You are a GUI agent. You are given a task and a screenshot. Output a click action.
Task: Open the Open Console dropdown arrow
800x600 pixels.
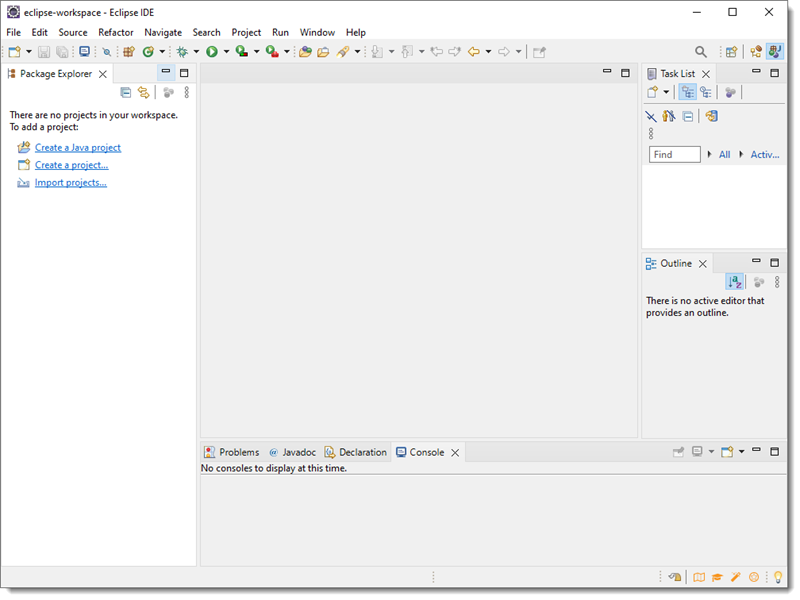pyautogui.click(x=742, y=452)
